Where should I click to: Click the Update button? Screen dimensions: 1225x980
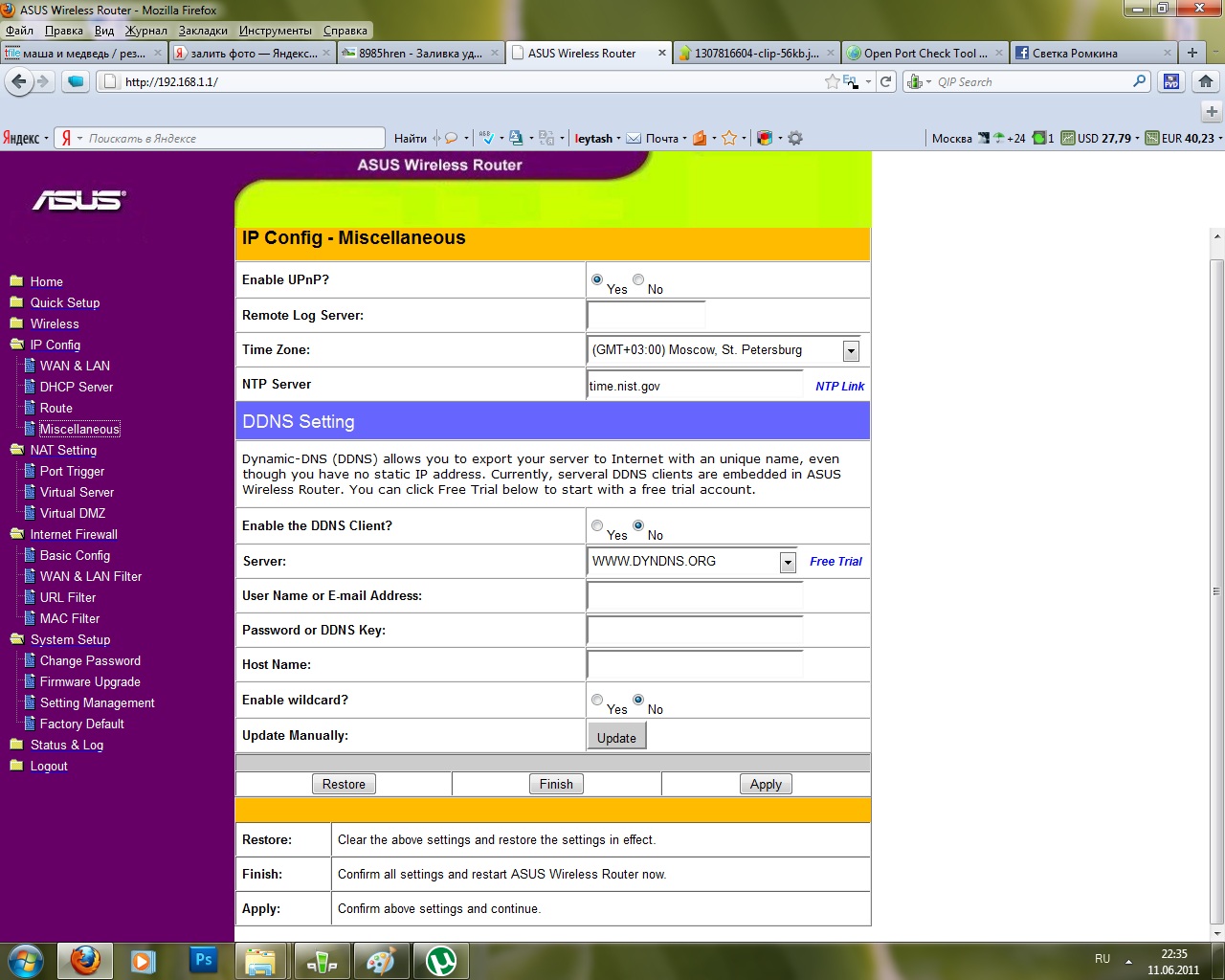[616, 737]
